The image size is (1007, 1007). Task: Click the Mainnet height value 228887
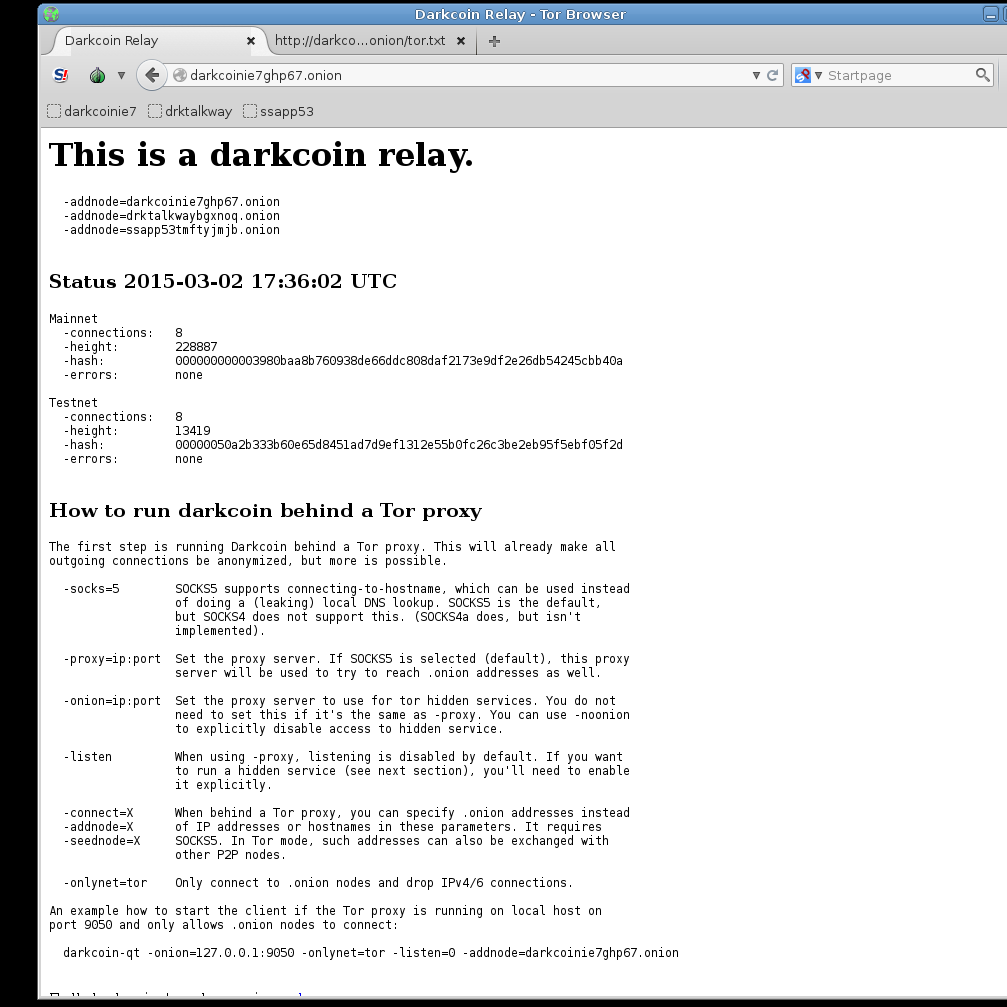196,347
